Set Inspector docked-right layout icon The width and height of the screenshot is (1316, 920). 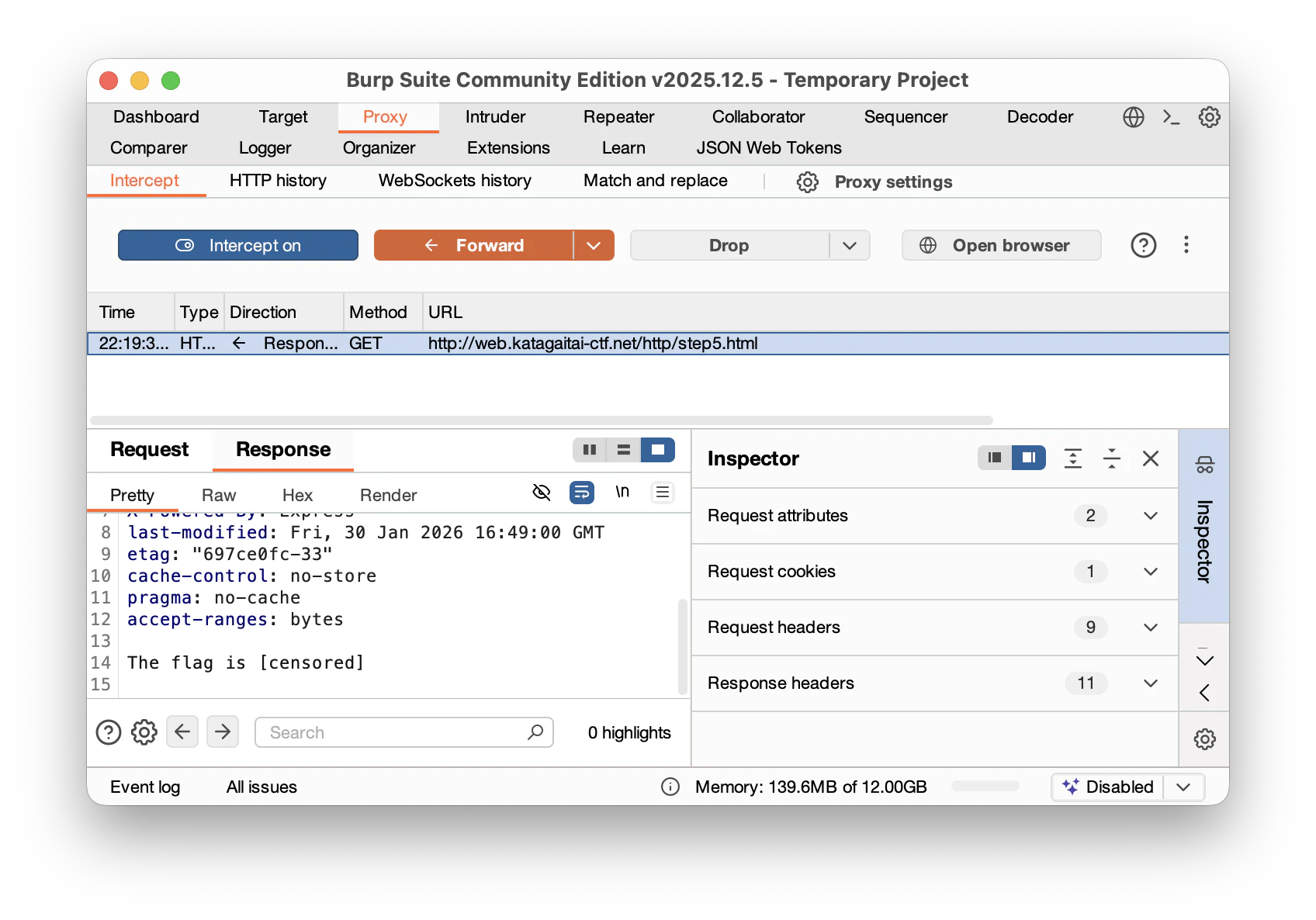coord(1028,458)
